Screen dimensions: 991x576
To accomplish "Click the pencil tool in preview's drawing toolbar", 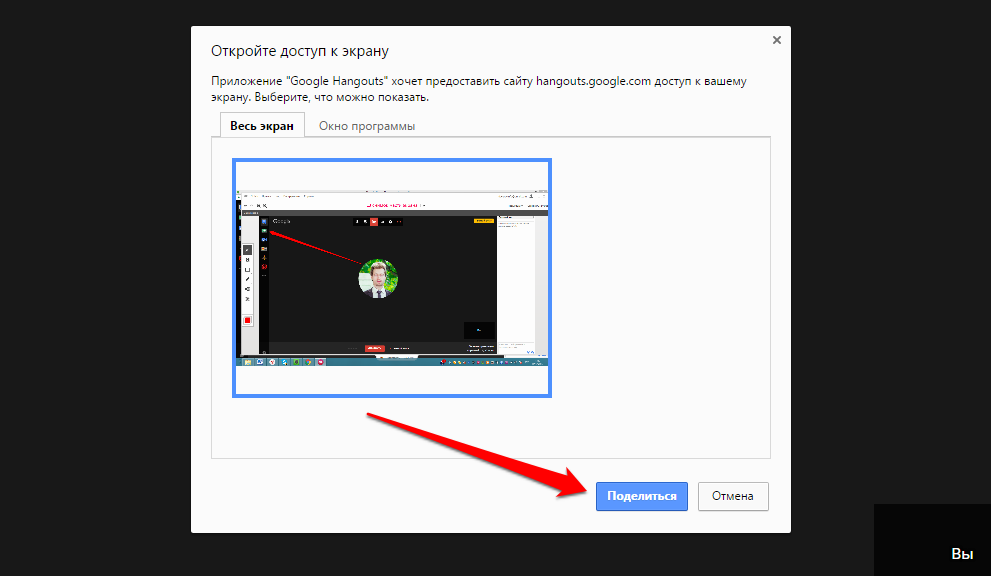I will [247, 278].
